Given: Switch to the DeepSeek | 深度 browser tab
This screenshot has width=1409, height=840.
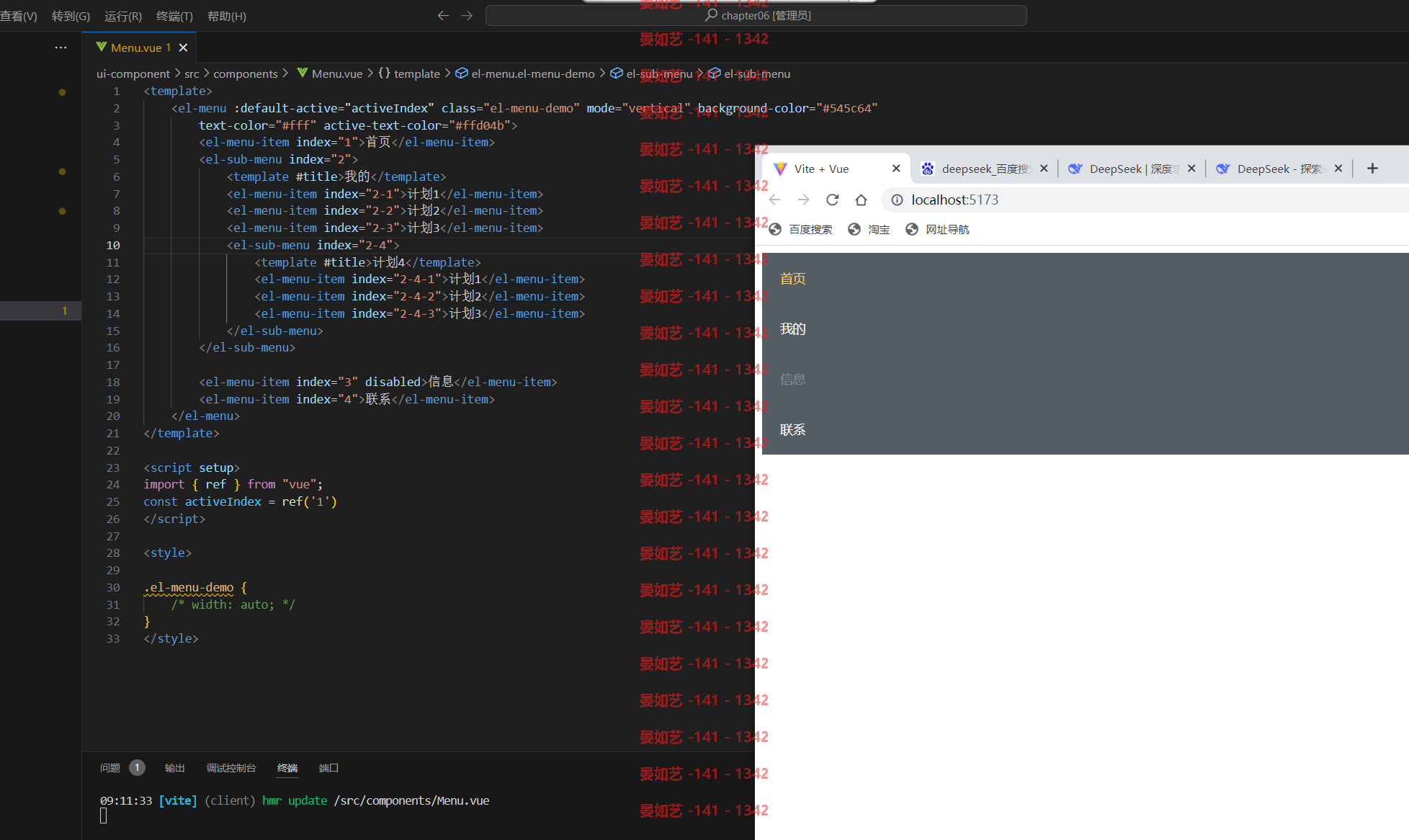Looking at the screenshot, I should coord(1132,169).
